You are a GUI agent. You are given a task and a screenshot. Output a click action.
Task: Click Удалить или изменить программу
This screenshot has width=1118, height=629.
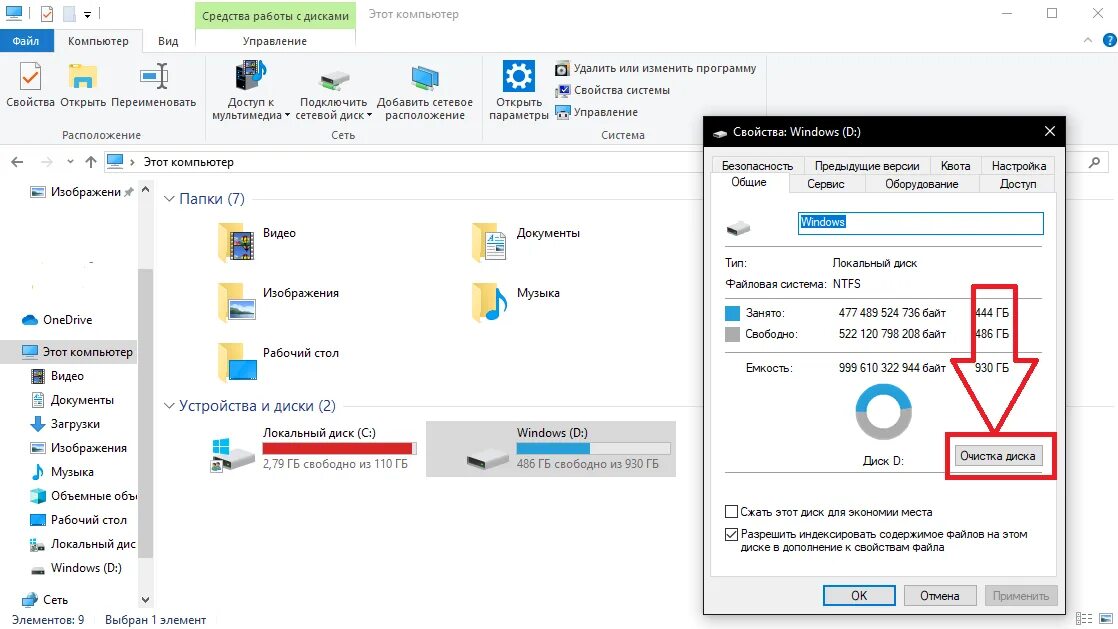(x=656, y=68)
